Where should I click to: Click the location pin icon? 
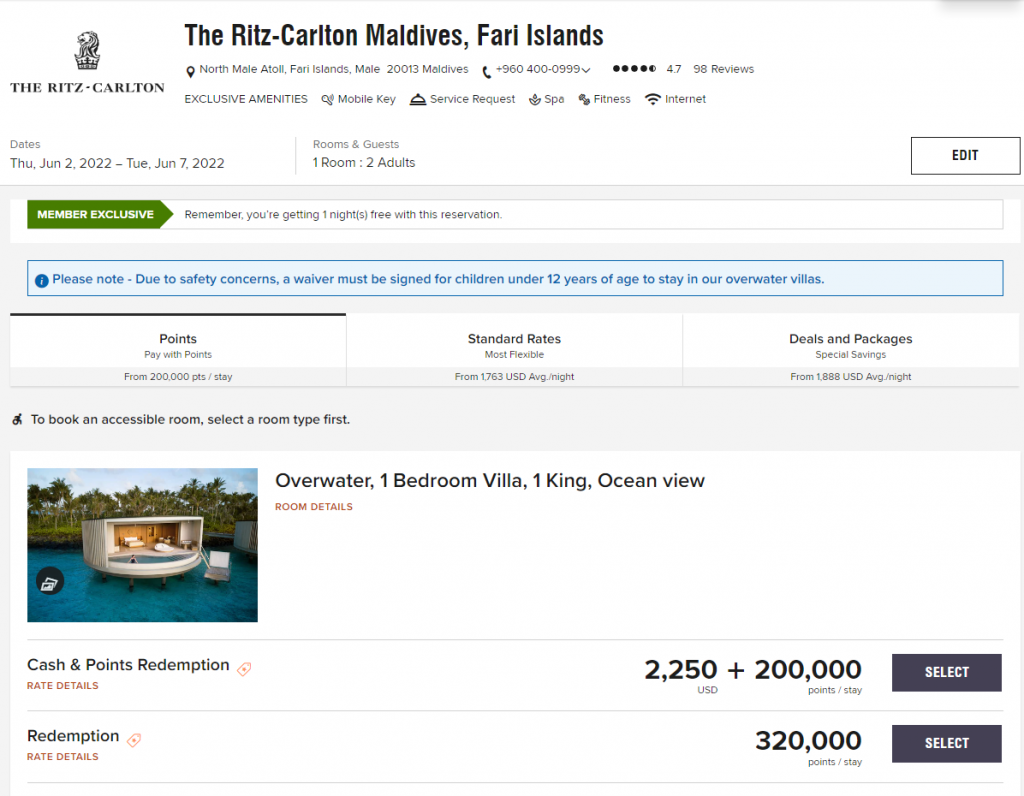tap(191, 70)
